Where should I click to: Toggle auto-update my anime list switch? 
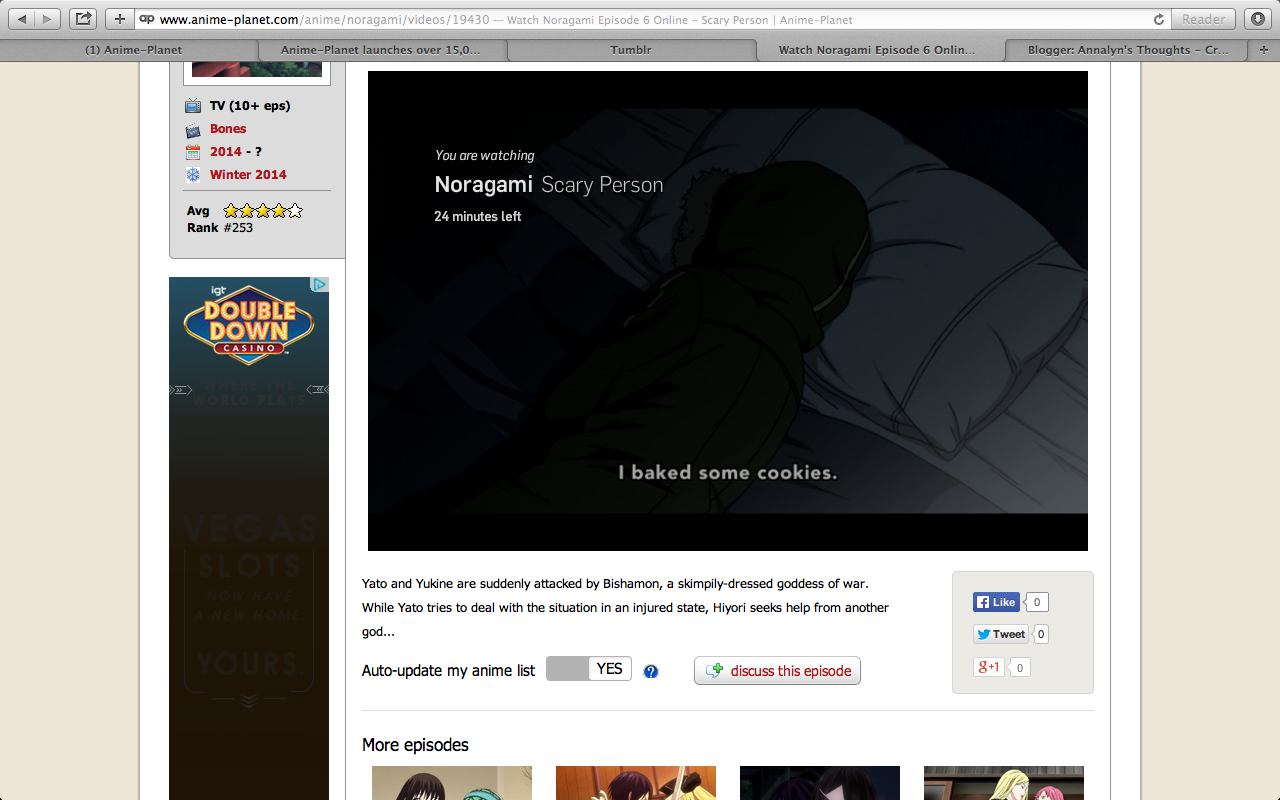pyautogui.click(x=589, y=669)
